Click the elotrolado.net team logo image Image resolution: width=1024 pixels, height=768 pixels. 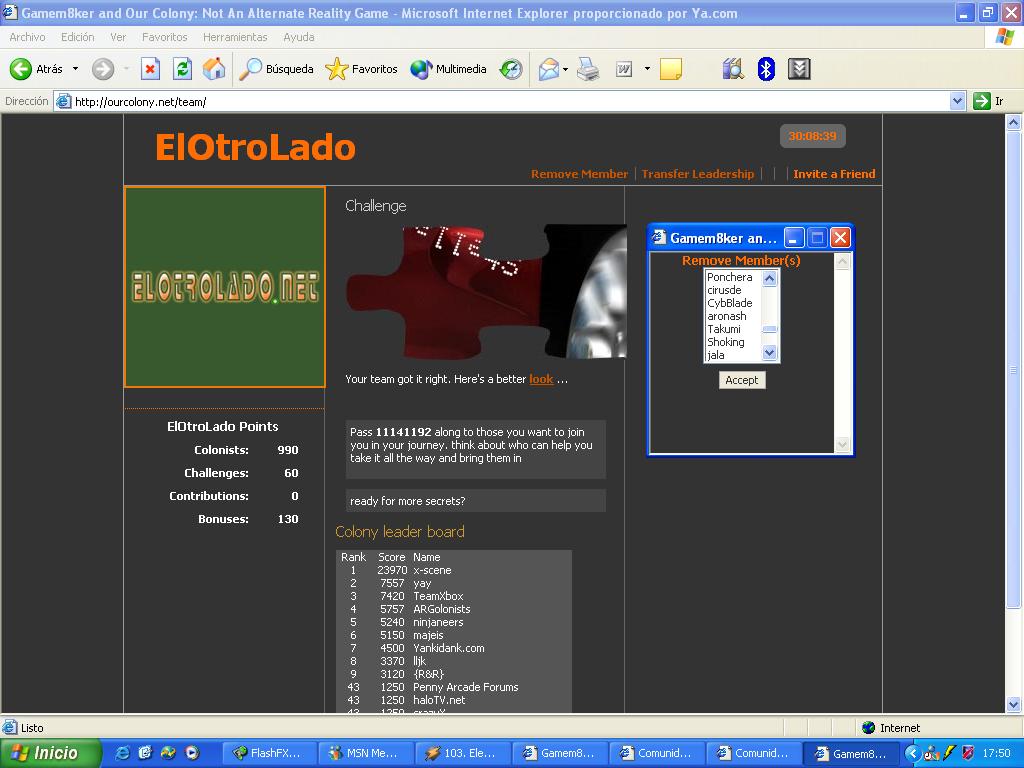(x=225, y=287)
